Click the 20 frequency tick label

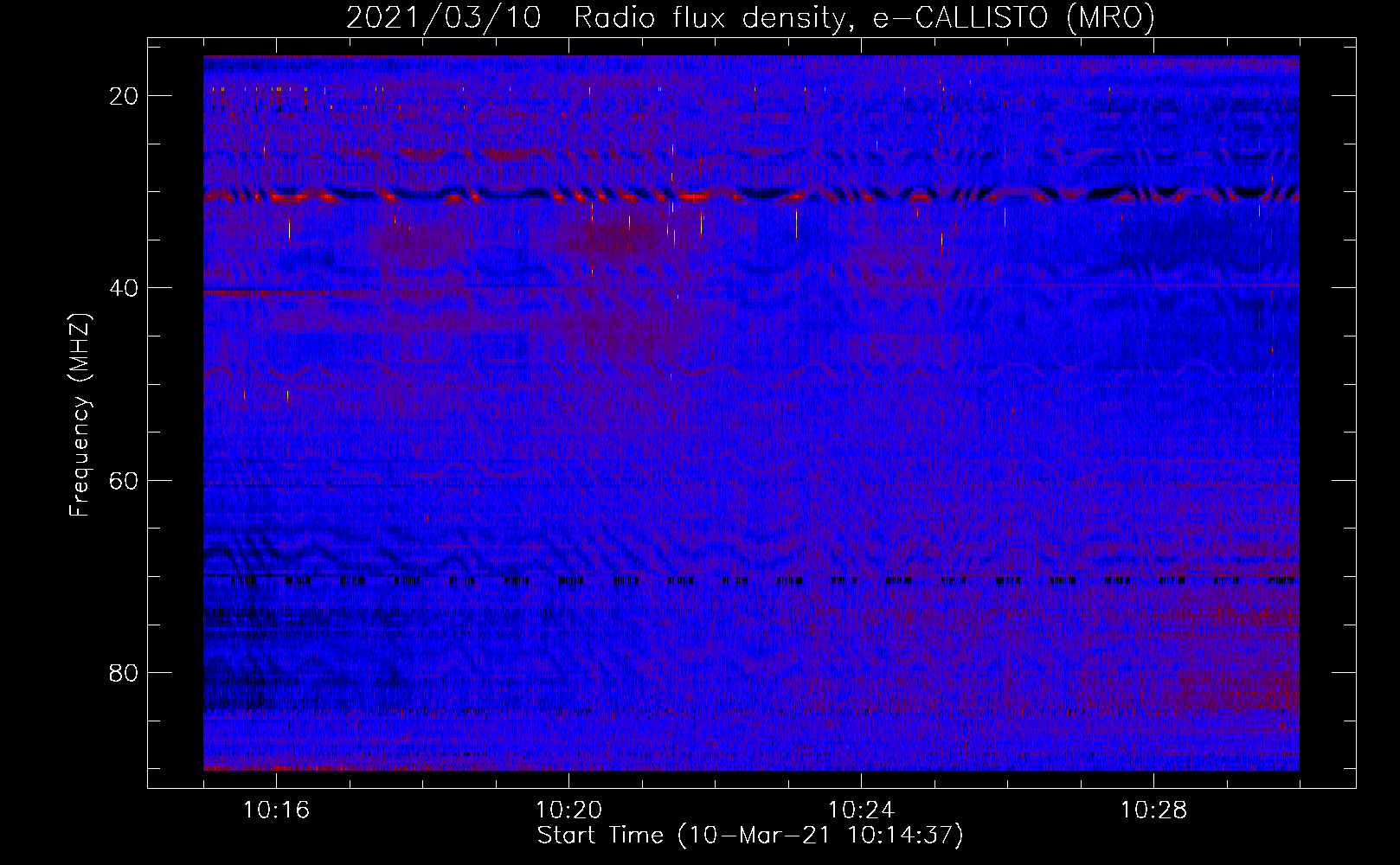point(124,96)
